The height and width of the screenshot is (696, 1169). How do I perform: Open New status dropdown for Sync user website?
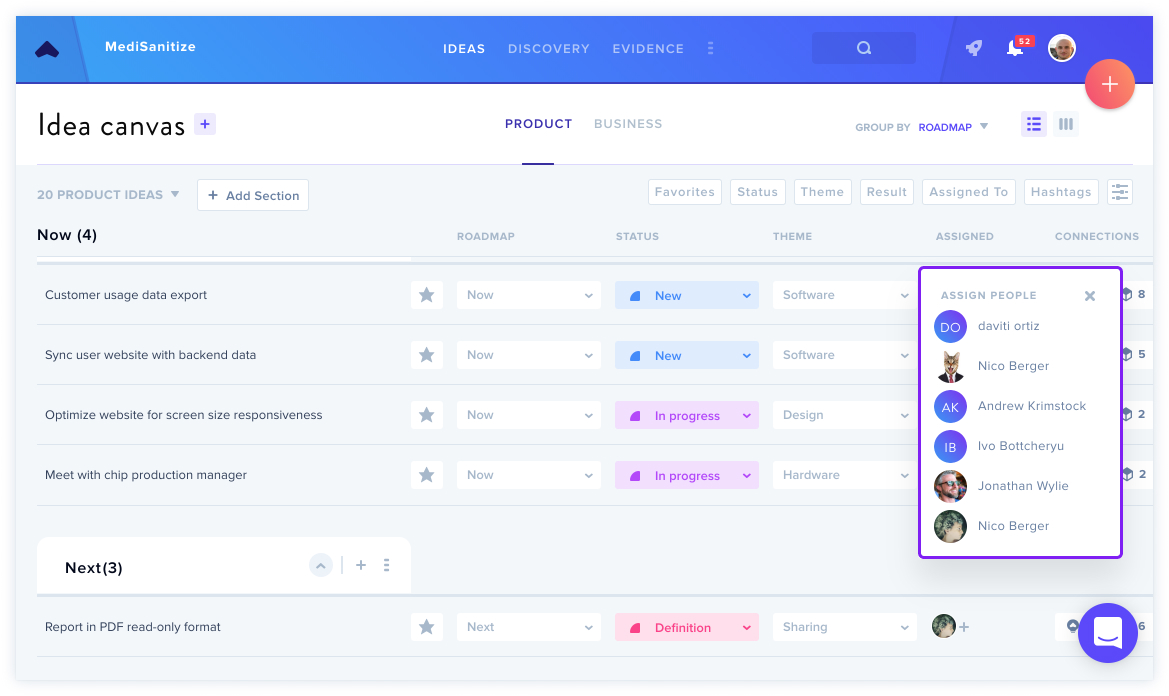click(687, 355)
